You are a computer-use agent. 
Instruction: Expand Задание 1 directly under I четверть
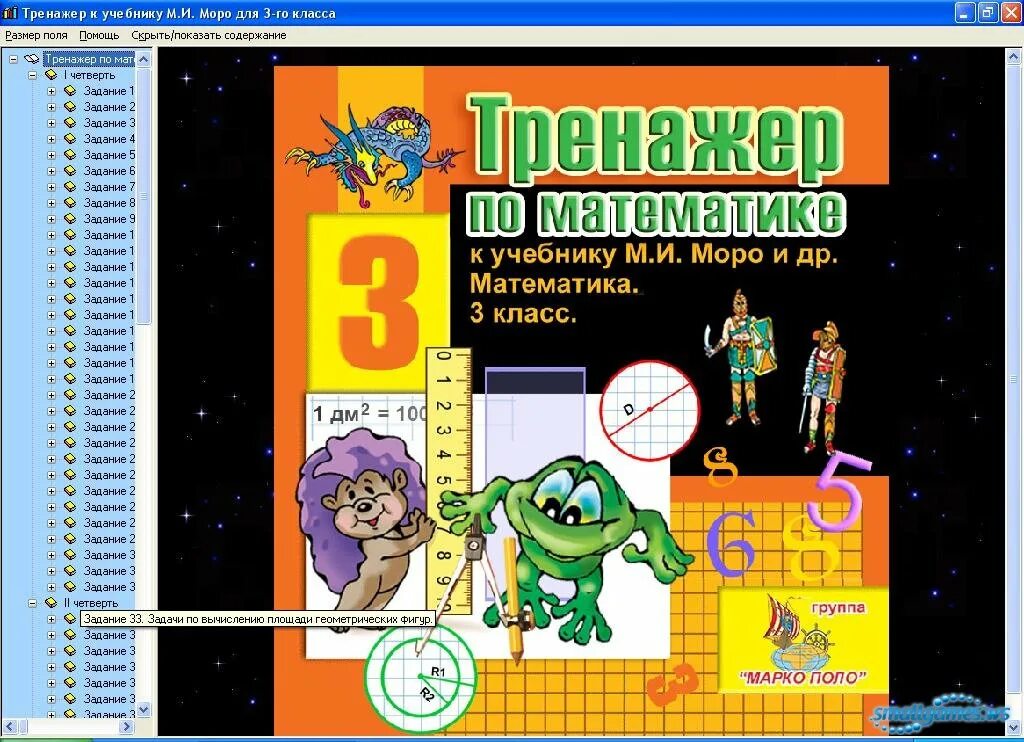52,91
